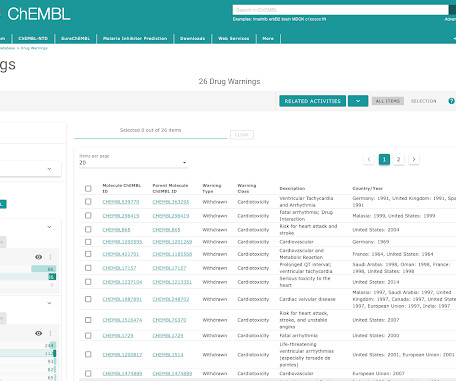Click the Related Activities button
This screenshot has height=381, width=456.
pyautogui.click(x=313, y=101)
